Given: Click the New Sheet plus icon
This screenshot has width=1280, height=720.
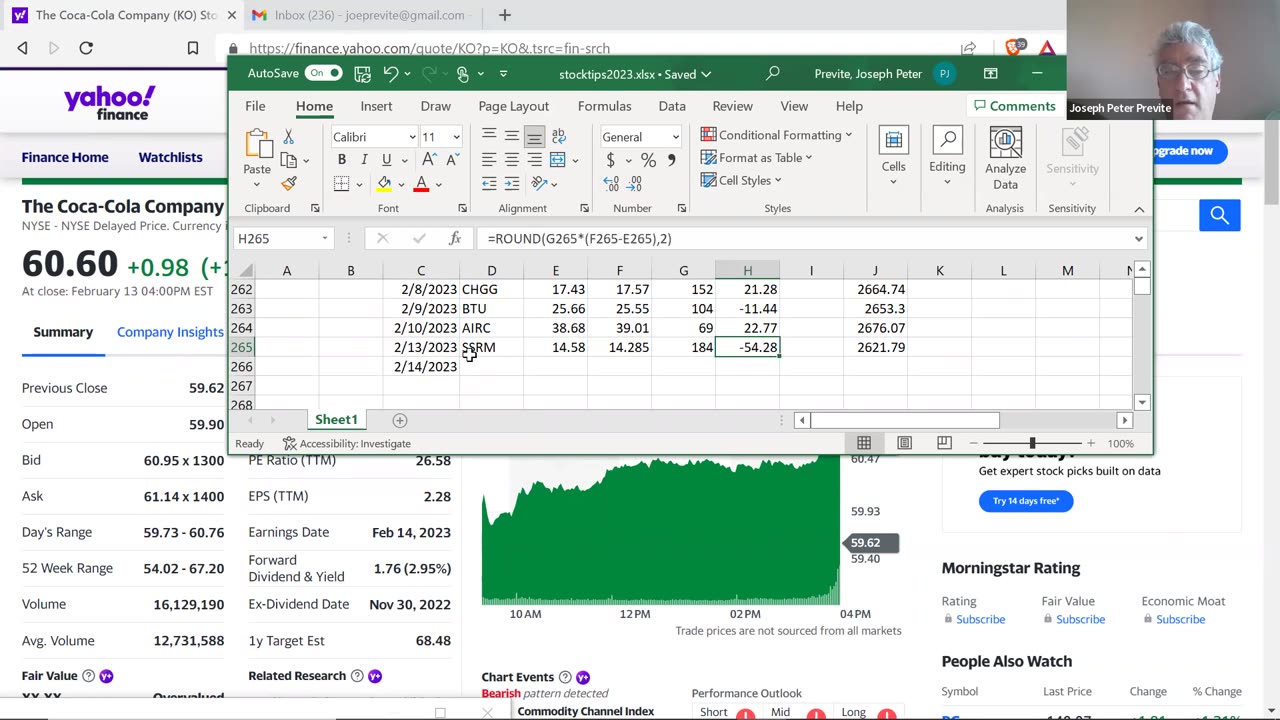Looking at the screenshot, I should [399, 421].
